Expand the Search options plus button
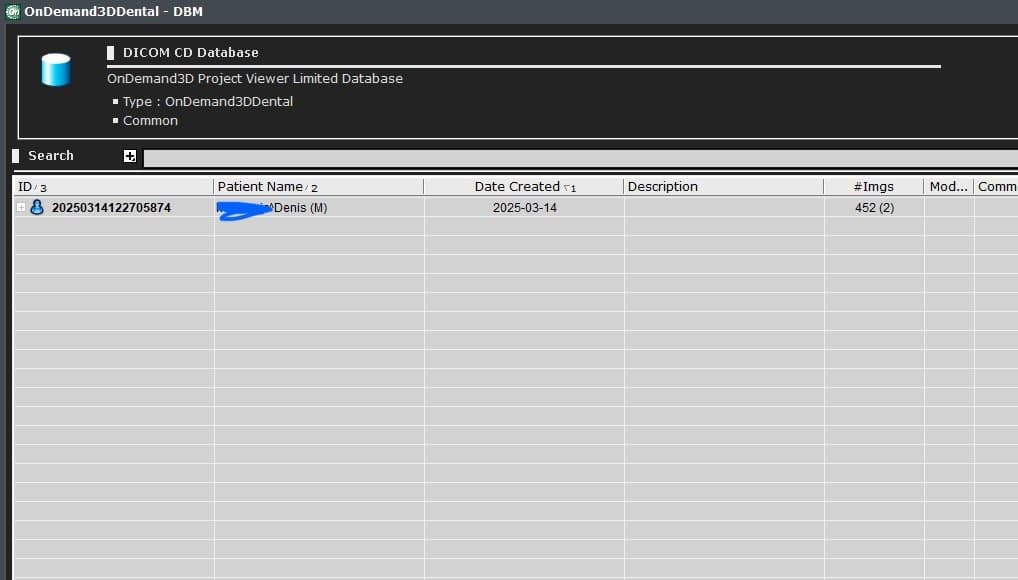This screenshot has width=1018, height=580. 130,156
